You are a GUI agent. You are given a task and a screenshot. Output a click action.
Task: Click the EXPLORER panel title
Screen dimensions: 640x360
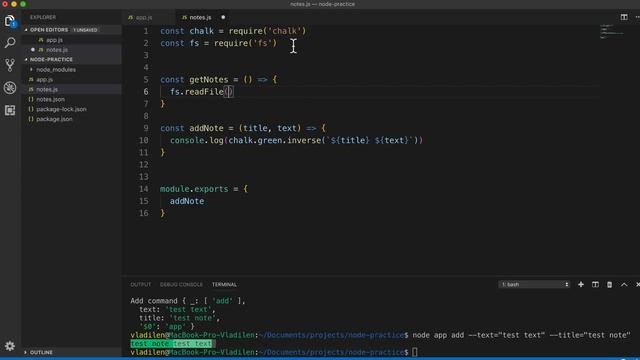click(43, 17)
